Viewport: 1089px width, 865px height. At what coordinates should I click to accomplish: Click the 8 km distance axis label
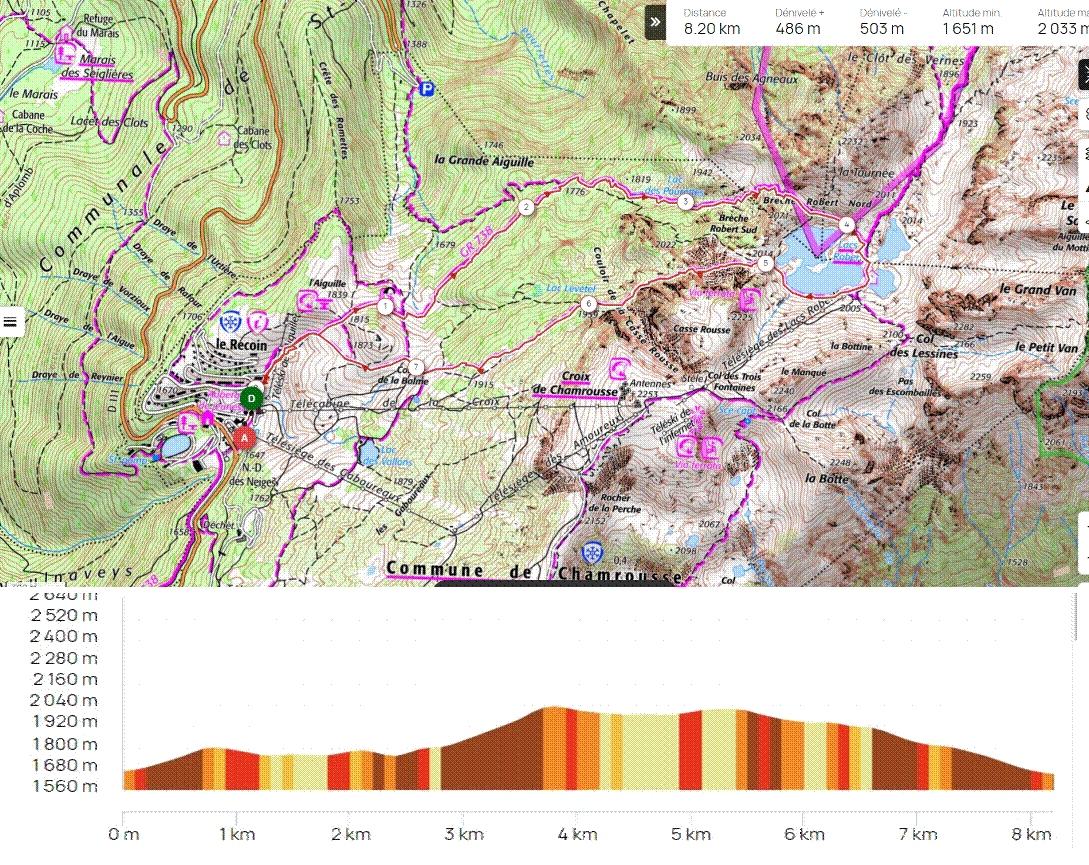pyautogui.click(x=1031, y=834)
